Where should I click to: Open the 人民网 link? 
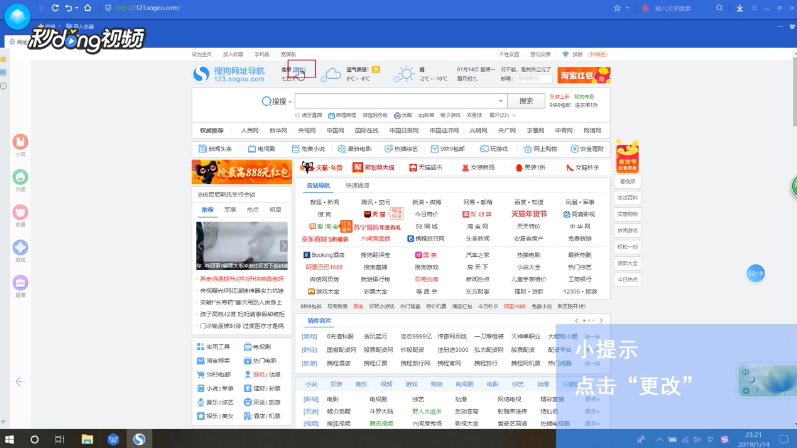pos(250,131)
